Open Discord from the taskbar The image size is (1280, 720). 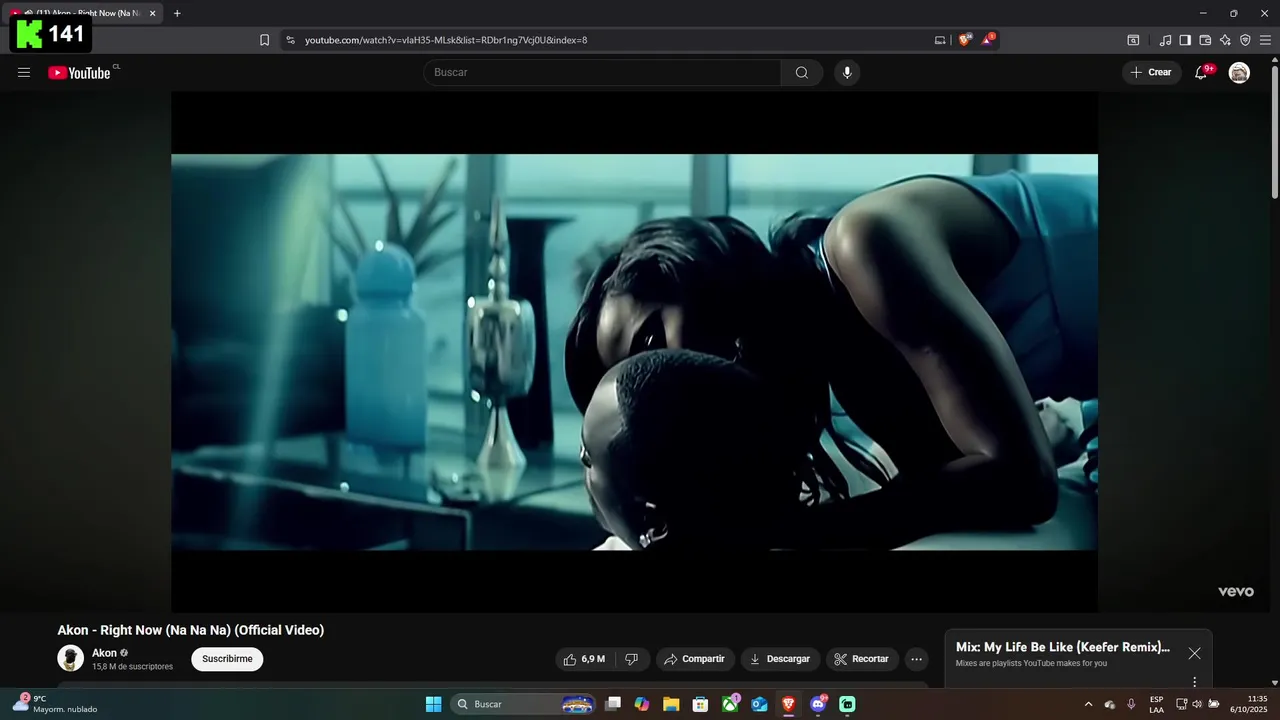(818, 704)
